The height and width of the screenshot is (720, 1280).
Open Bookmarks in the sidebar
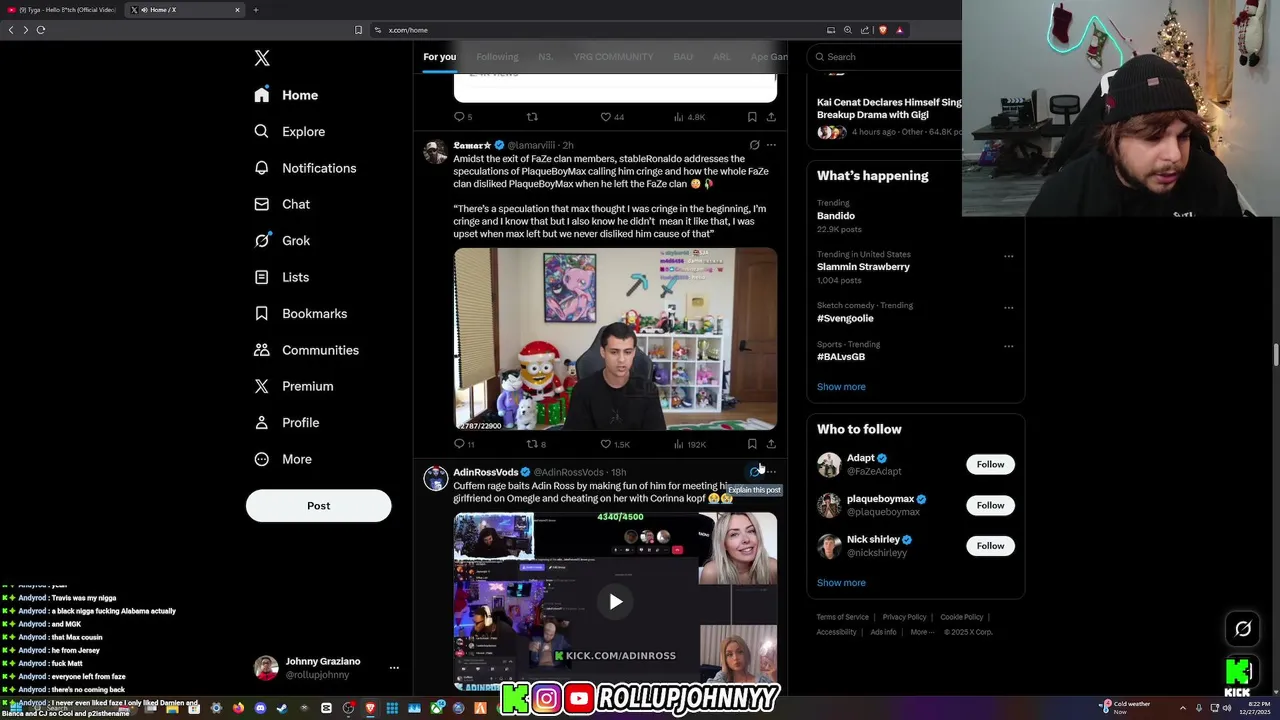pos(301,313)
